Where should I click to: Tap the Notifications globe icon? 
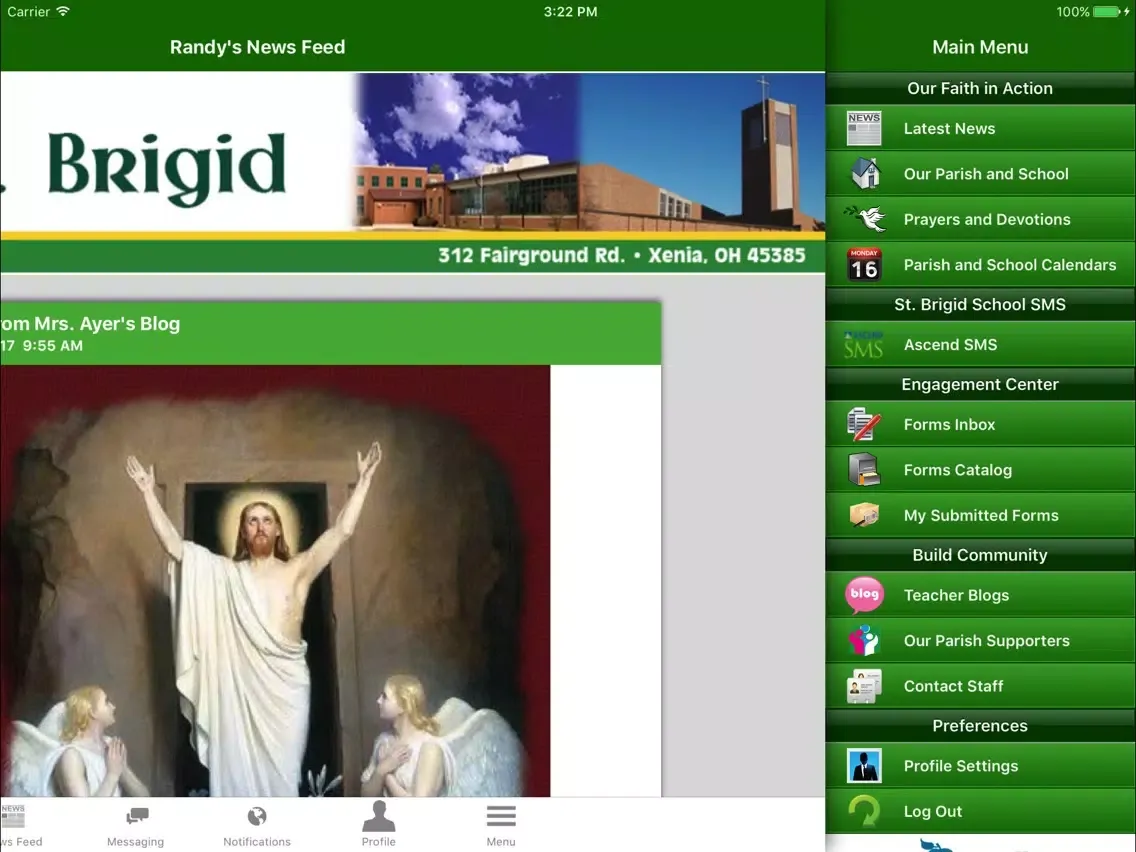tap(256, 816)
